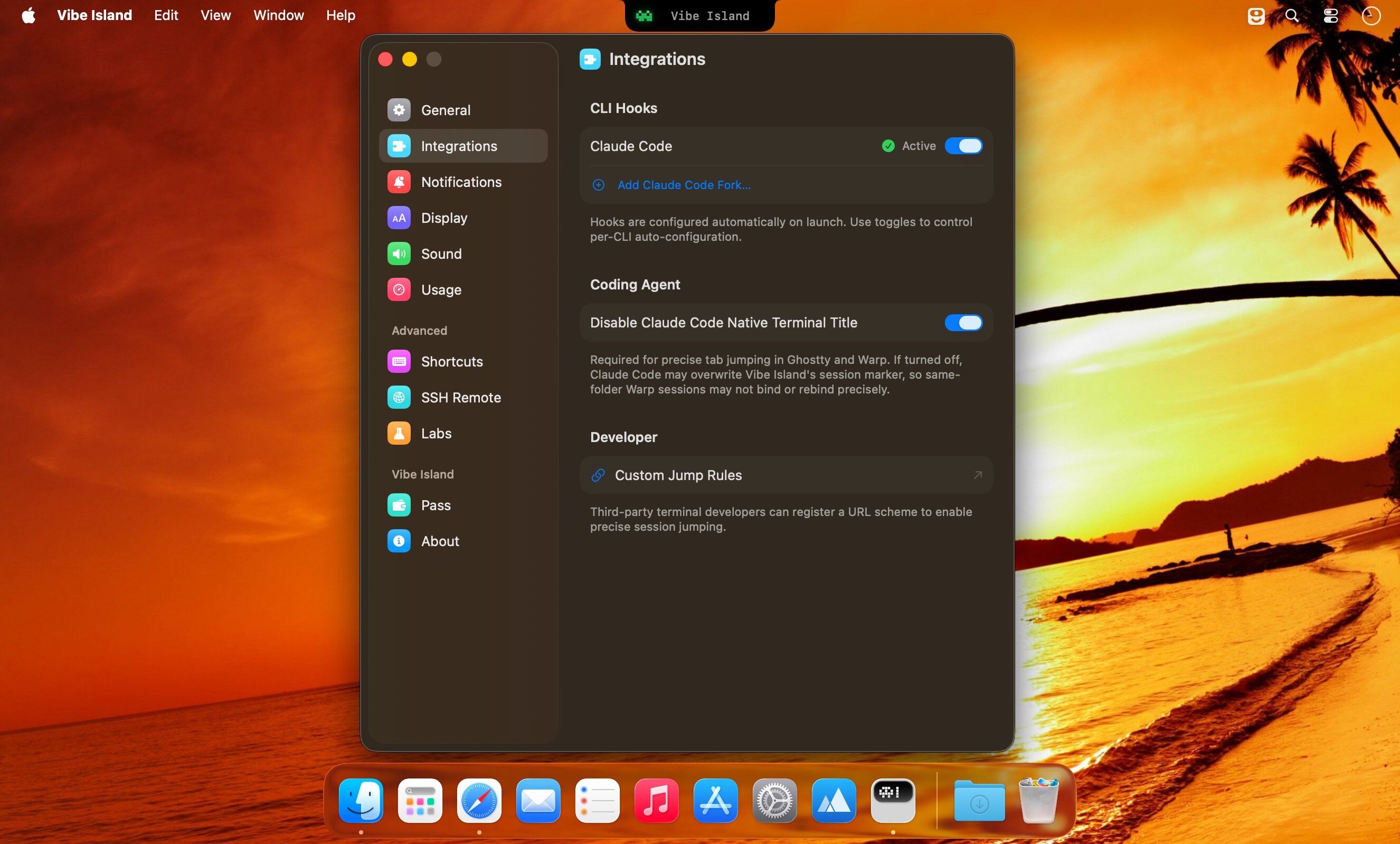Open Spotlight search in the menu bar

coord(1292,15)
